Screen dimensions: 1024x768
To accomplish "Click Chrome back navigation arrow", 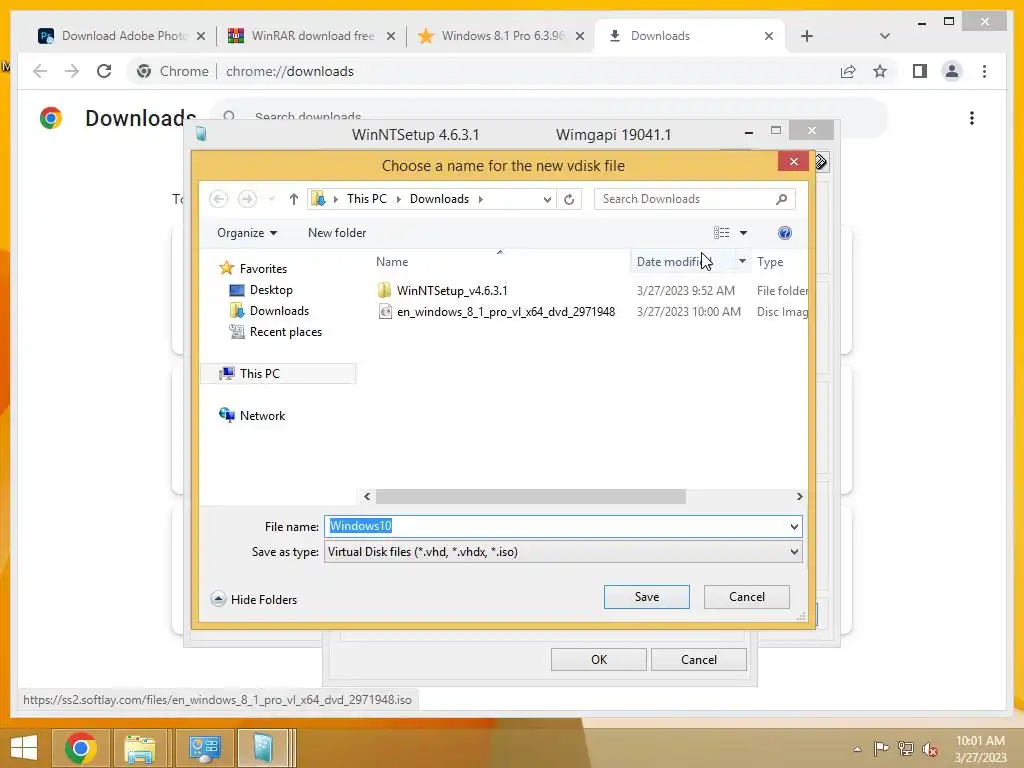I will point(40,71).
